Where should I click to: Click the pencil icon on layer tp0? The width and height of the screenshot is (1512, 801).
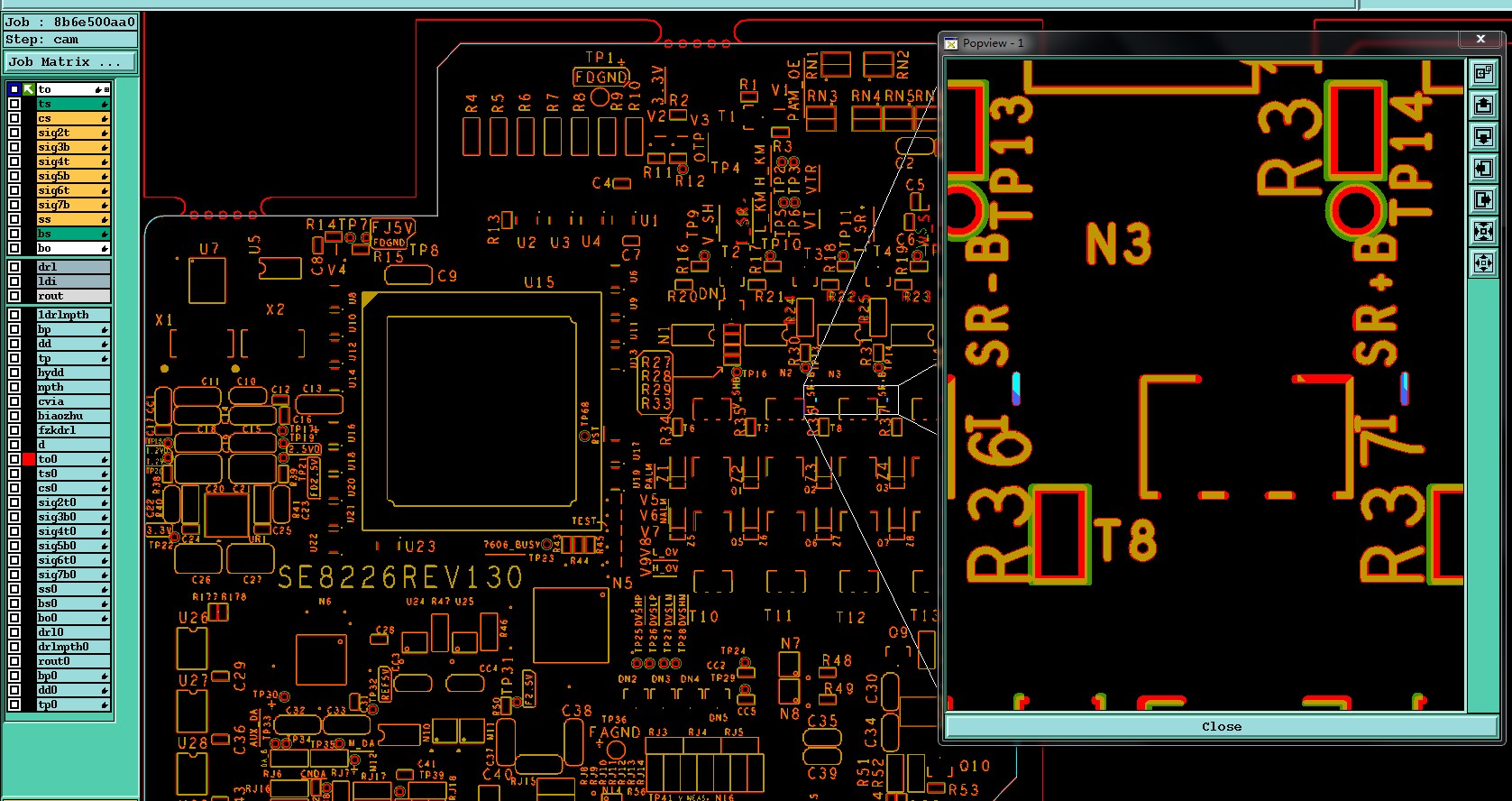[x=105, y=704]
